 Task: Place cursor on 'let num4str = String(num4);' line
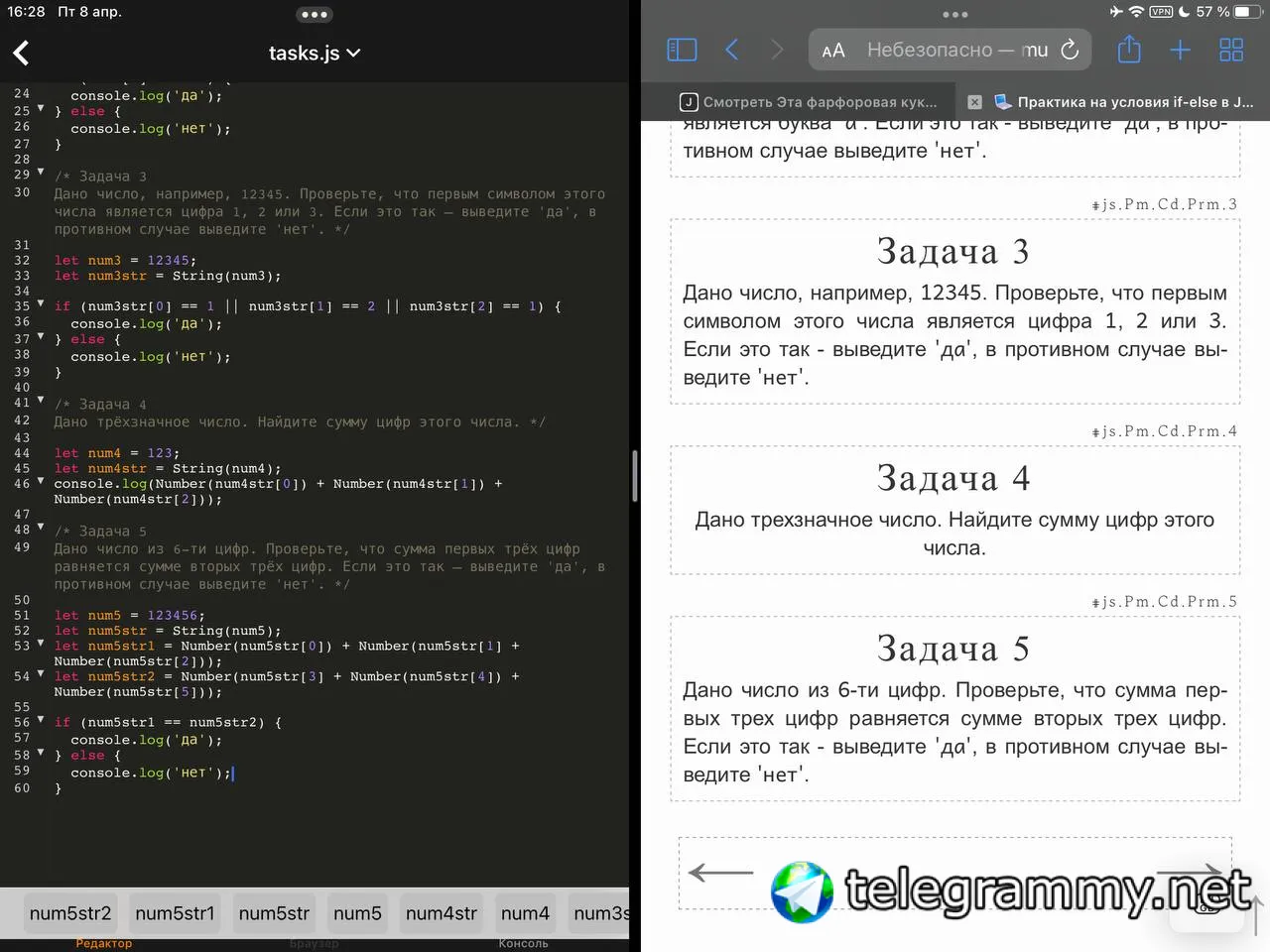pyautogui.click(x=168, y=468)
